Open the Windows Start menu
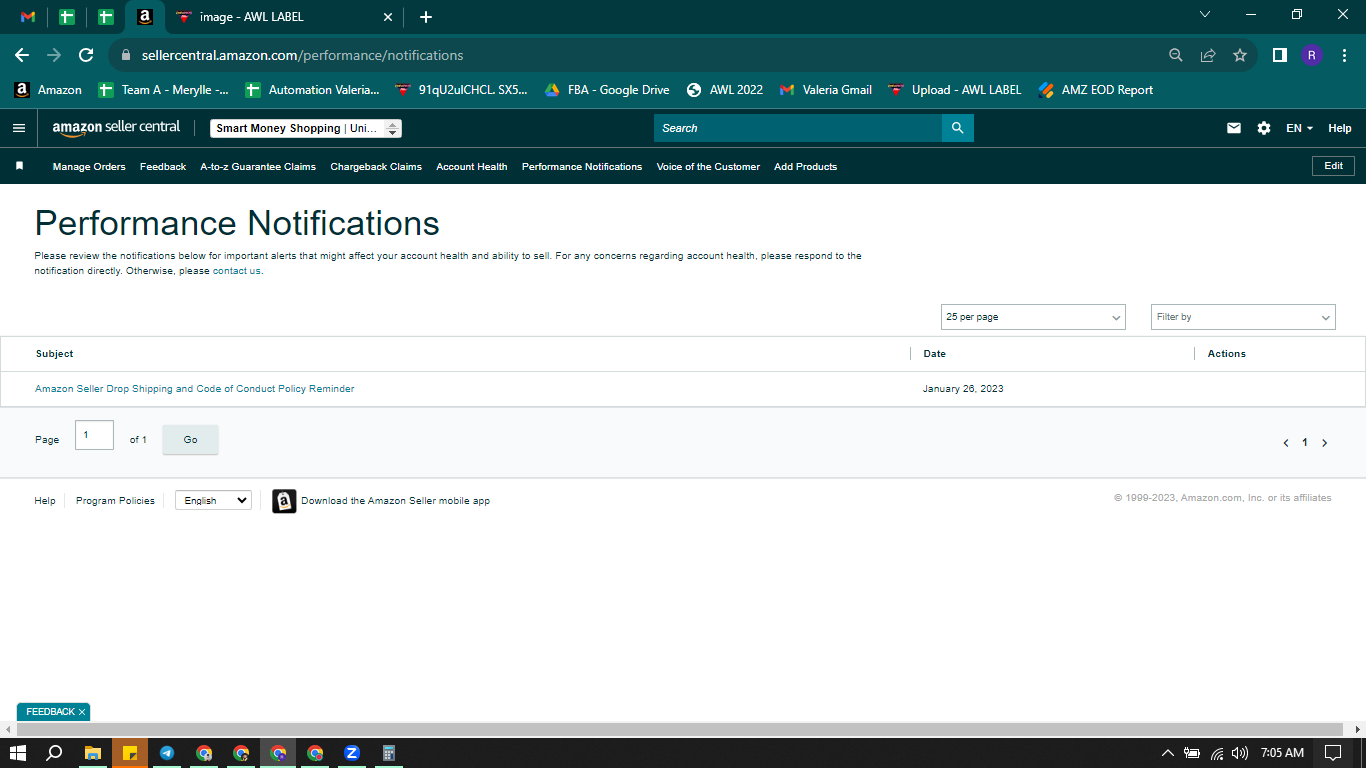Screen dimensions: 1366x768 [x=18, y=753]
